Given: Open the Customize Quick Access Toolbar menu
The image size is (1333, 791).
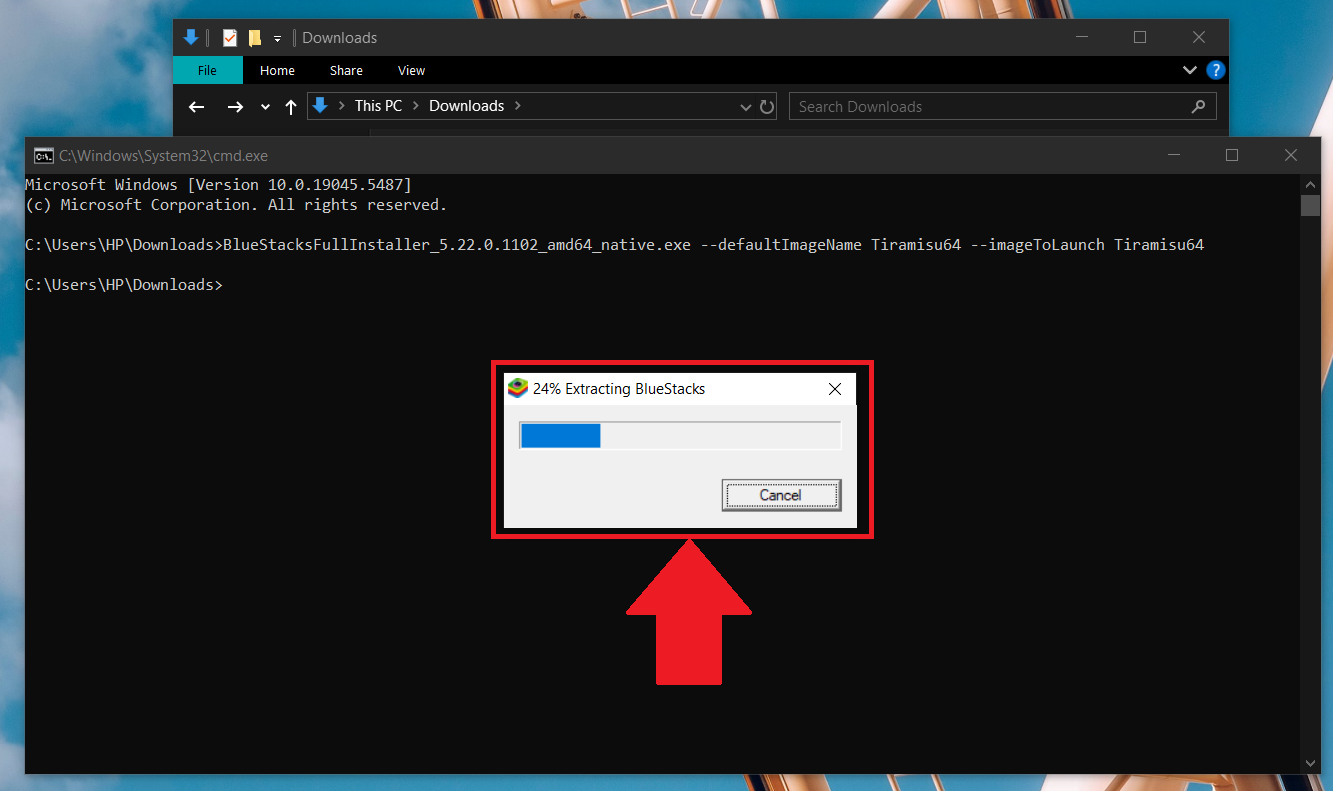Looking at the screenshot, I should (x=278, y=37).
